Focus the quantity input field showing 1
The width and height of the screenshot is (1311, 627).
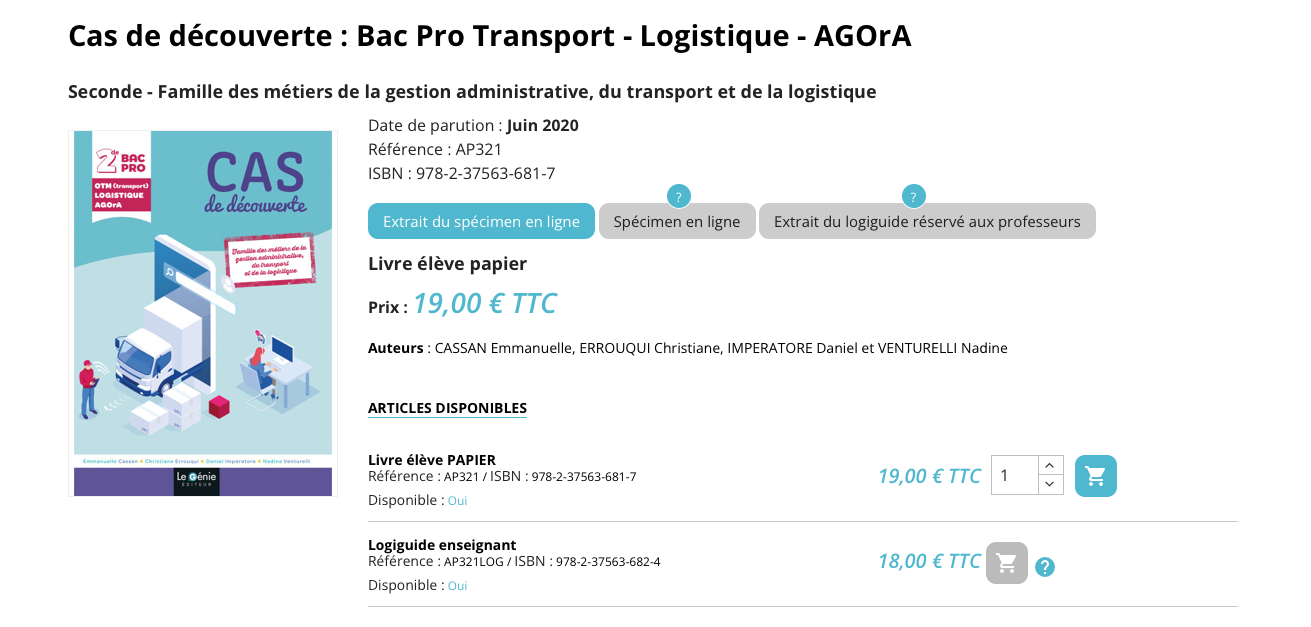[1015, 475]
